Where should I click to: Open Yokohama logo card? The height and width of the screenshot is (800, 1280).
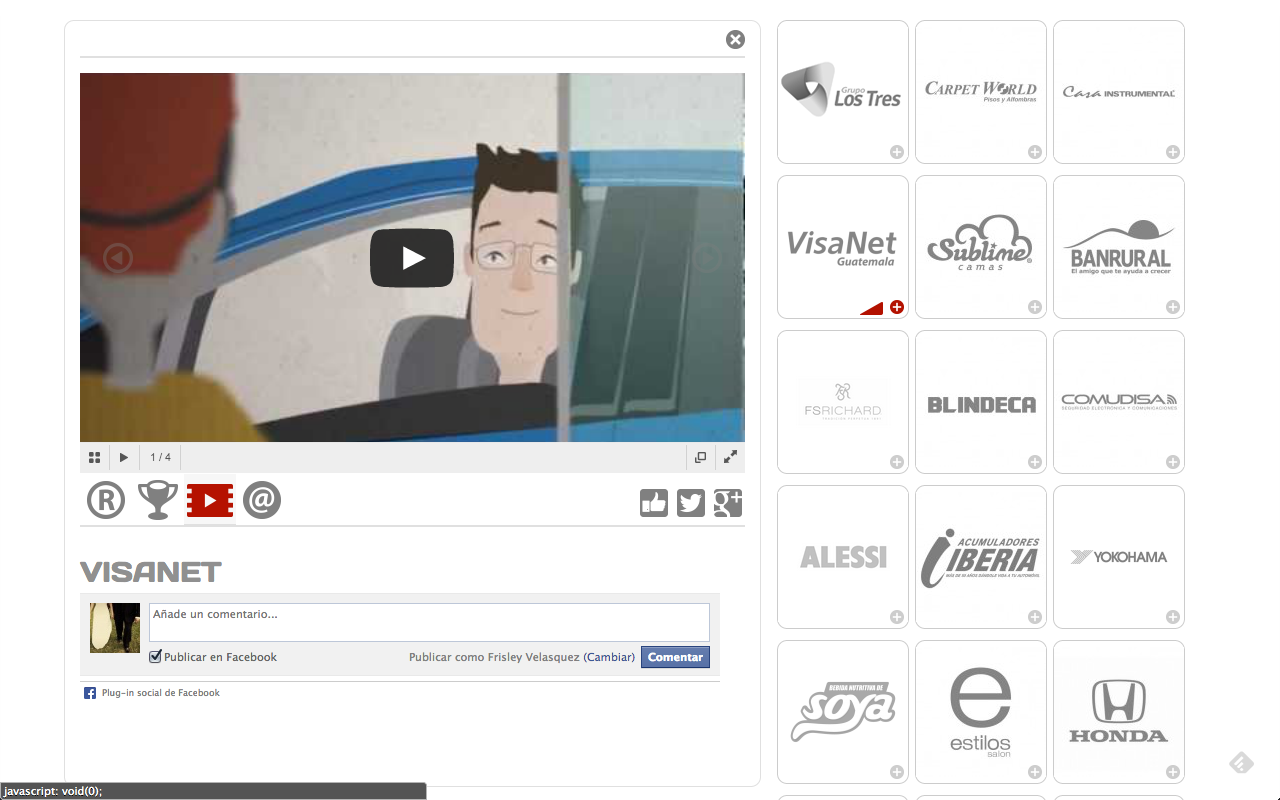1119,557
